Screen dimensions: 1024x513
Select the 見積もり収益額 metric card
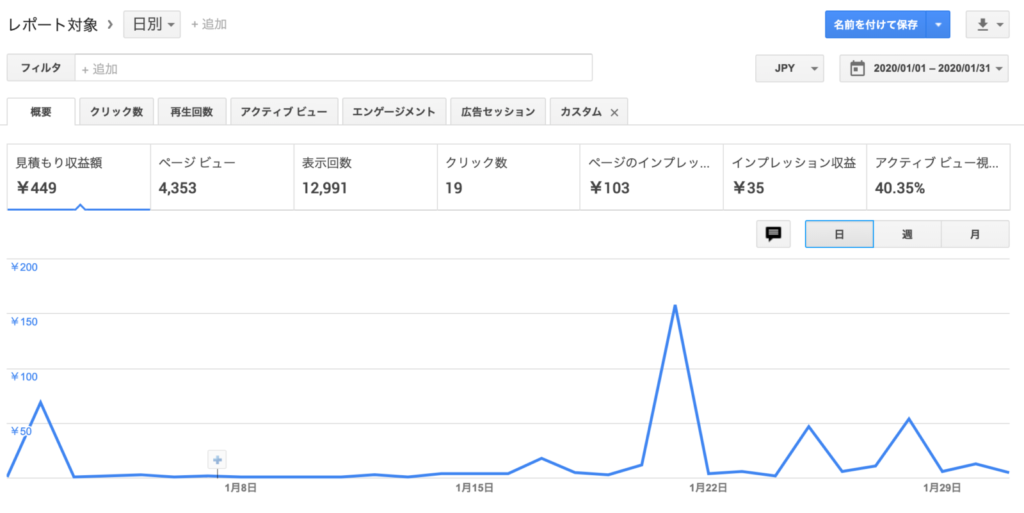coord(78,176)
